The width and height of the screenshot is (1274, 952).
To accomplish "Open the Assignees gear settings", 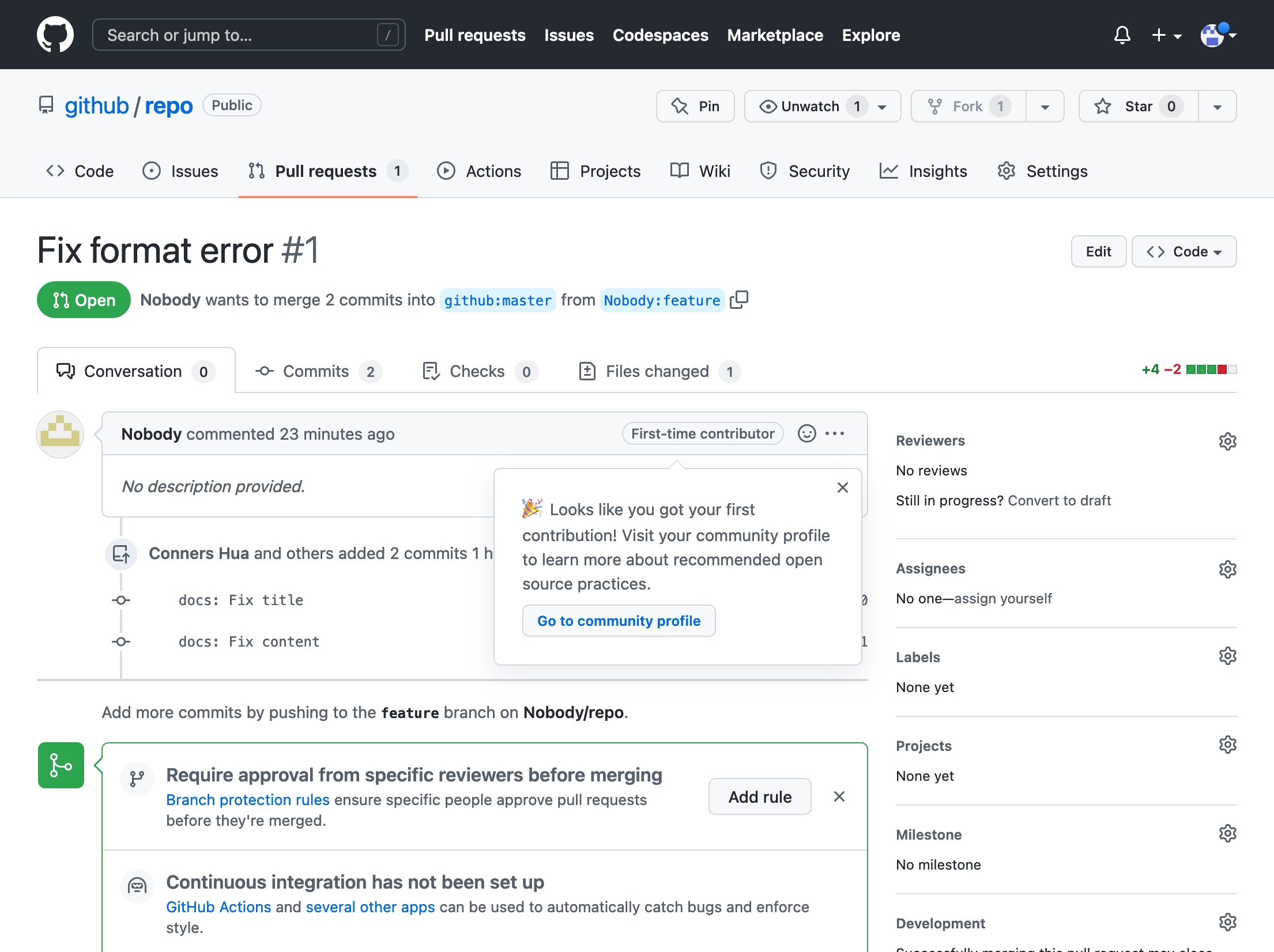I will coord(1227,569).
